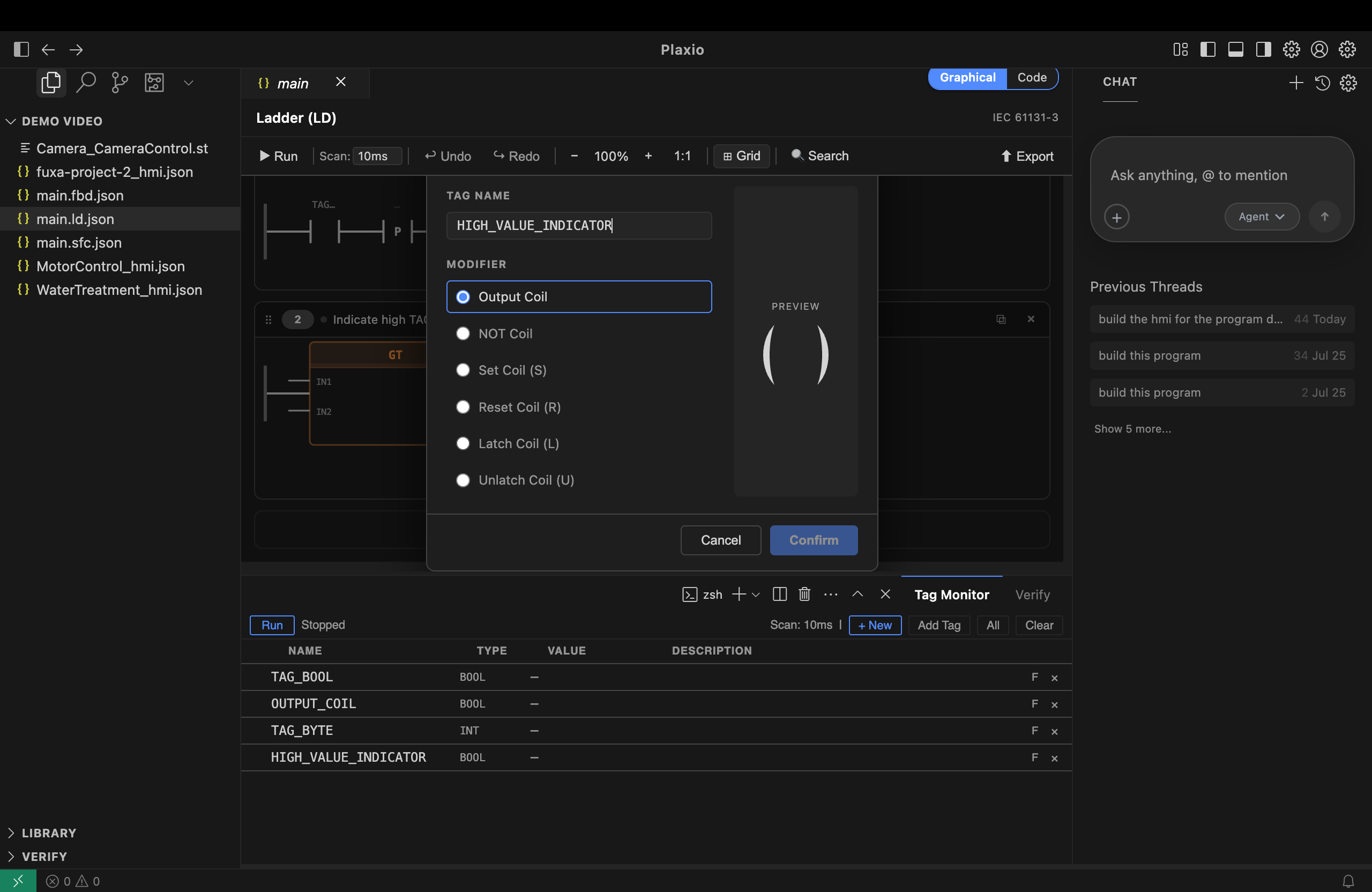Screen dimensions: 1372x892
Task: Click + New in Tag Monitor
Action: point(875,625)
